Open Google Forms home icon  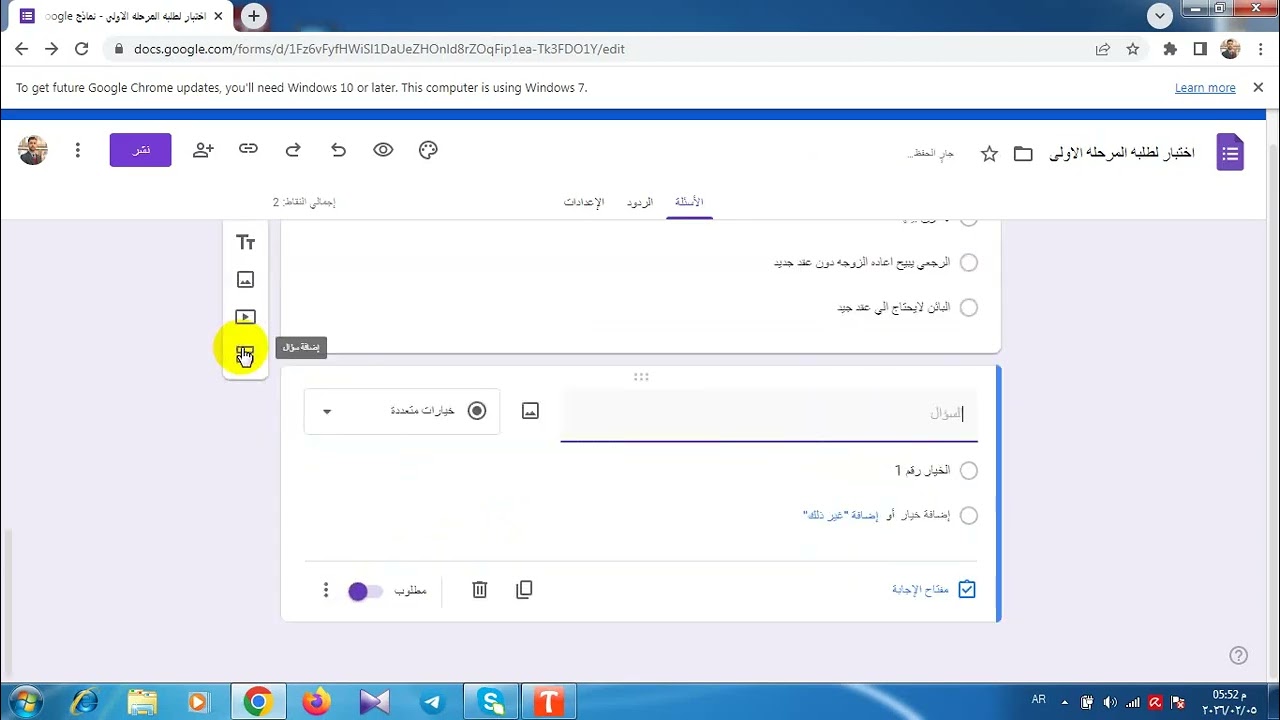click(x=1230, y=153)
